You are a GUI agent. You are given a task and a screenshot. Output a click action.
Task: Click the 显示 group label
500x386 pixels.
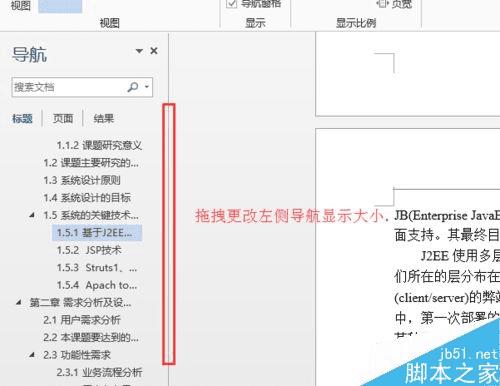click(255, 23)
